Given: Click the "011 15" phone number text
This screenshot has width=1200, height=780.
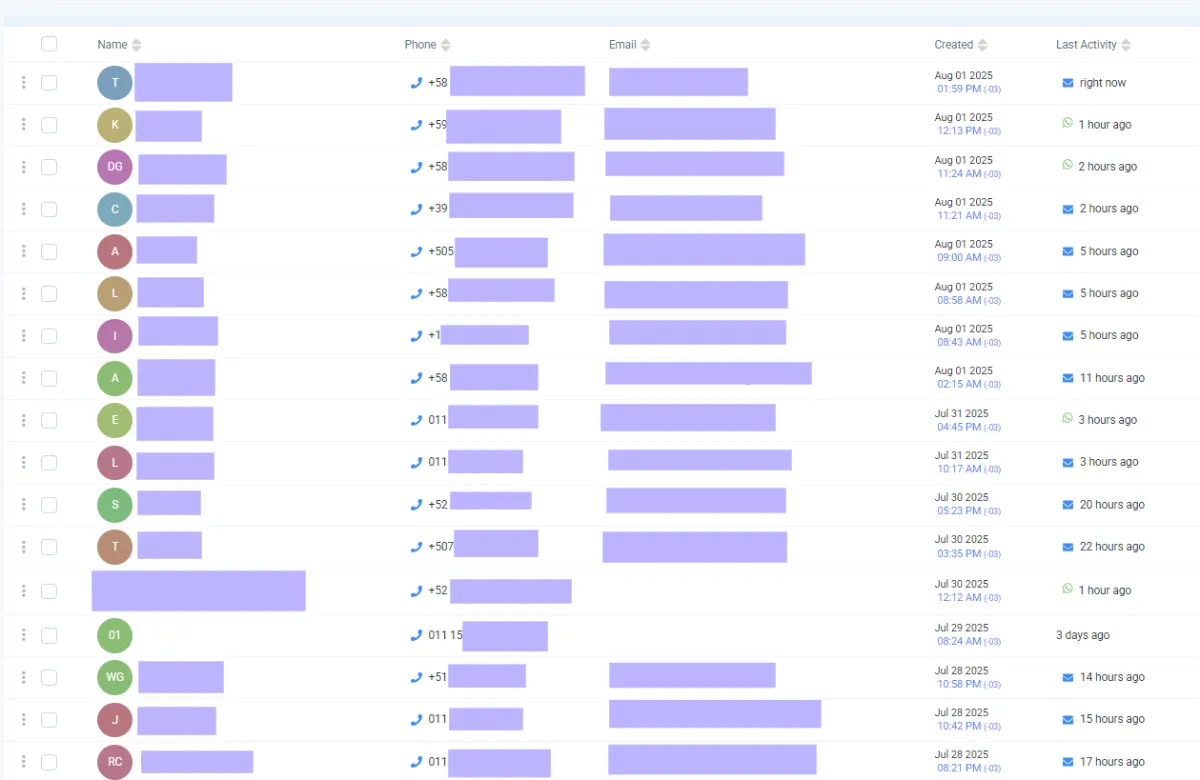Looking at the screenshot, I should coord(445,635).
